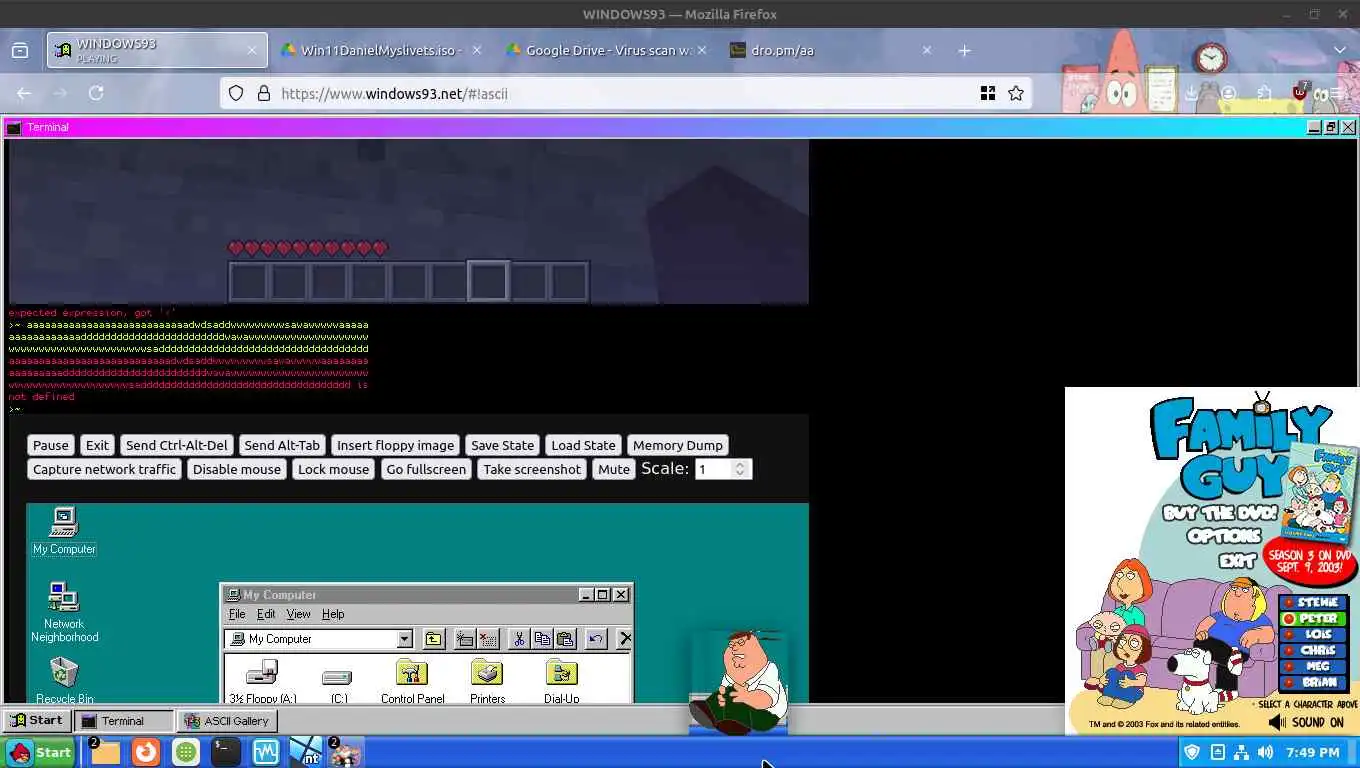Expand the My Computer address dropdown
The image size is (1360, 768).
(x=404, y=639)
